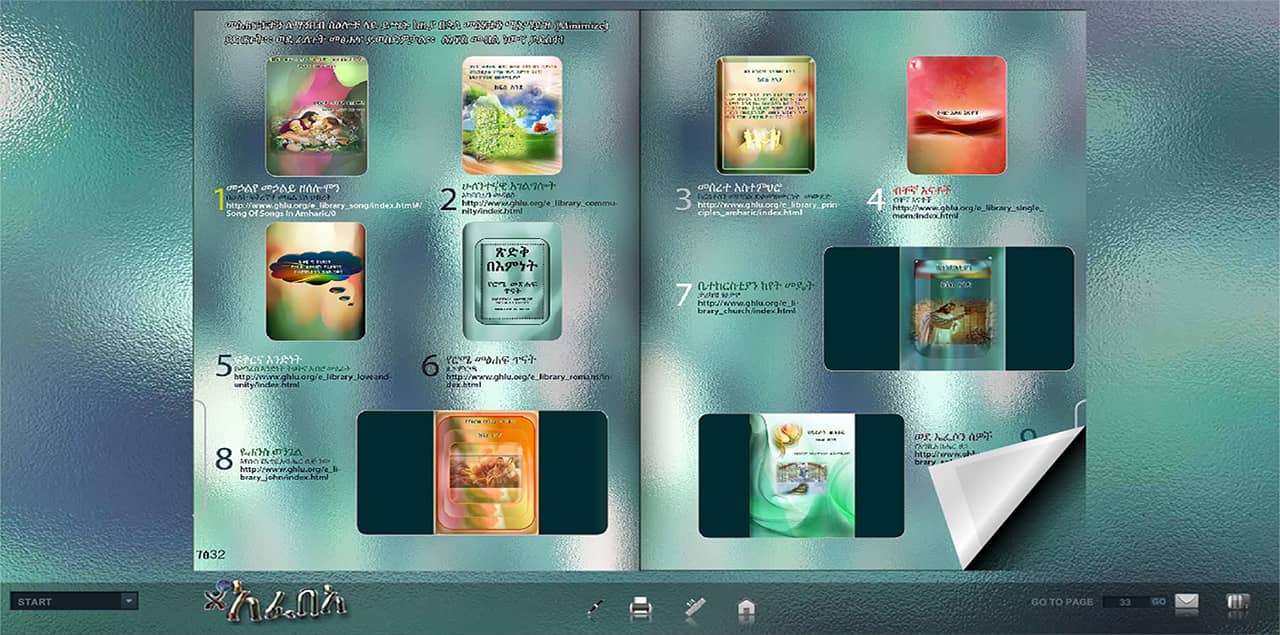
Task: Select book 5 cover with thought bubble
Action: (x=316, y=281)
